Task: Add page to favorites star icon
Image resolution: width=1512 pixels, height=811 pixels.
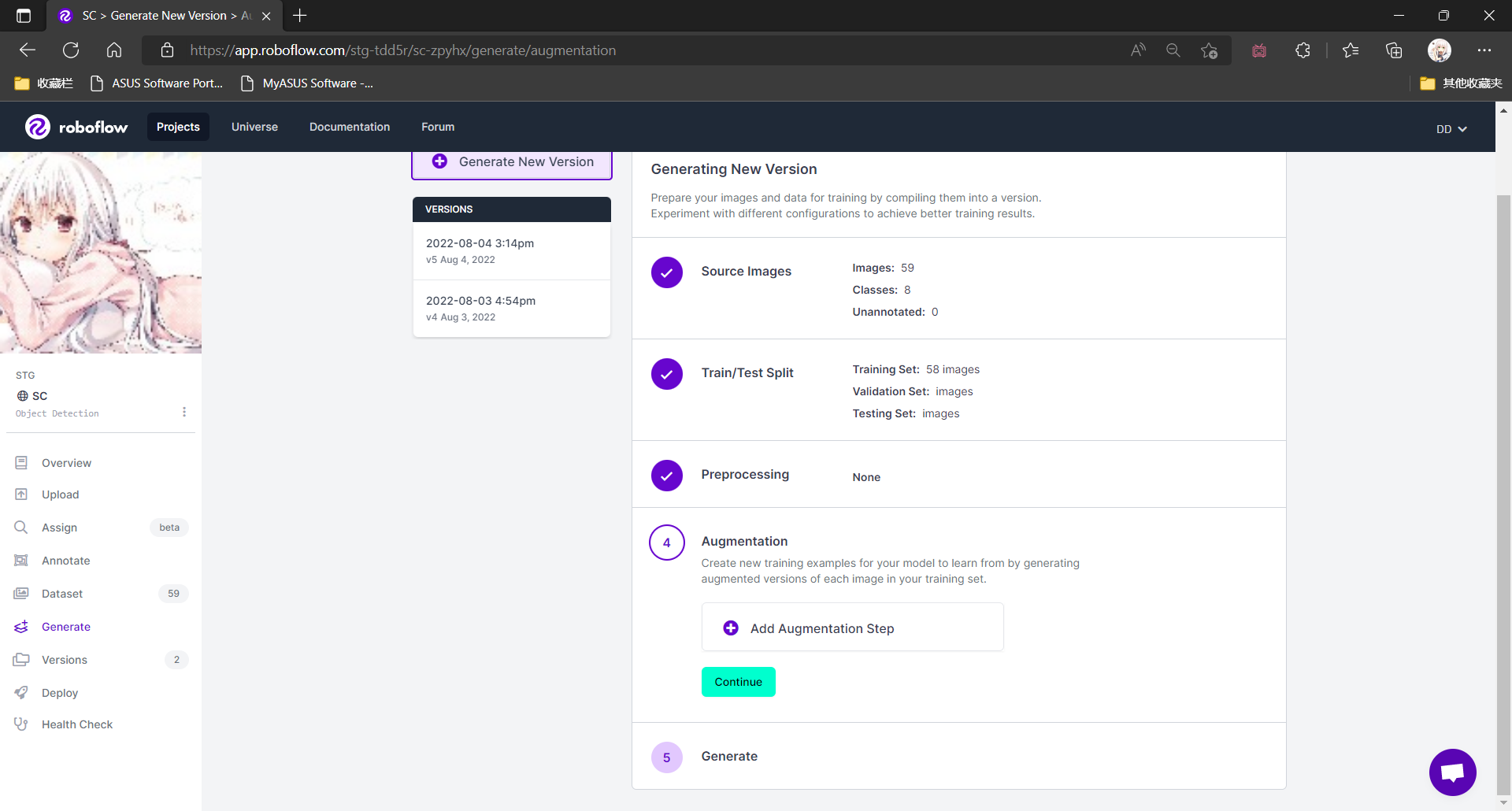Action: coord(1209,50)
